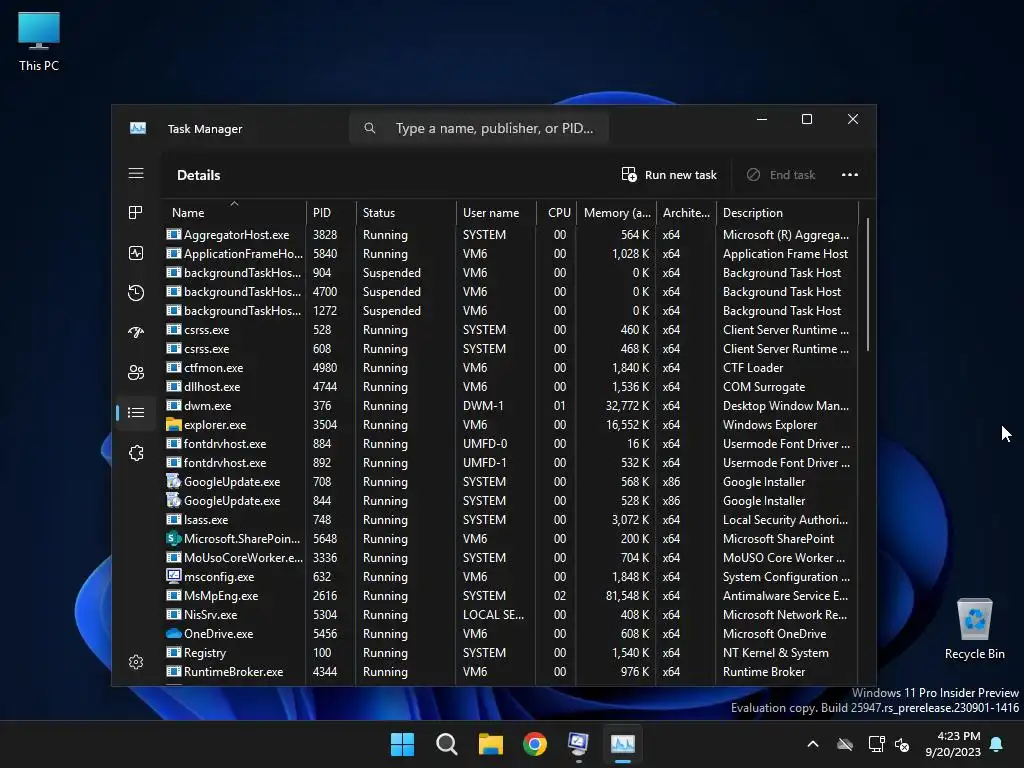Screen dimensions: 1024x768
Task: Sort by the Name column header
Action: click(x=233, y=213)
